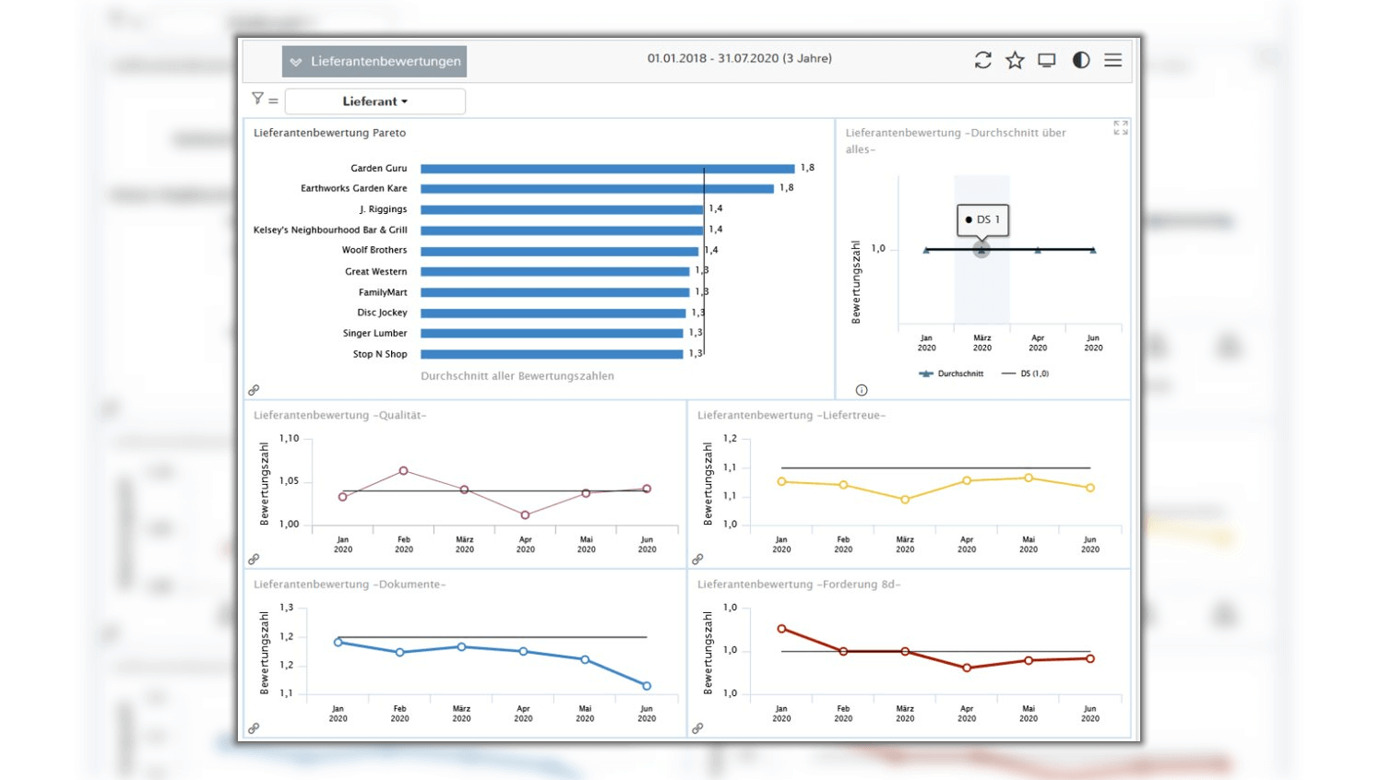Click link icon in the Liefertreue panel
This screenshot has height=780, width=1380.
(698, 559)
